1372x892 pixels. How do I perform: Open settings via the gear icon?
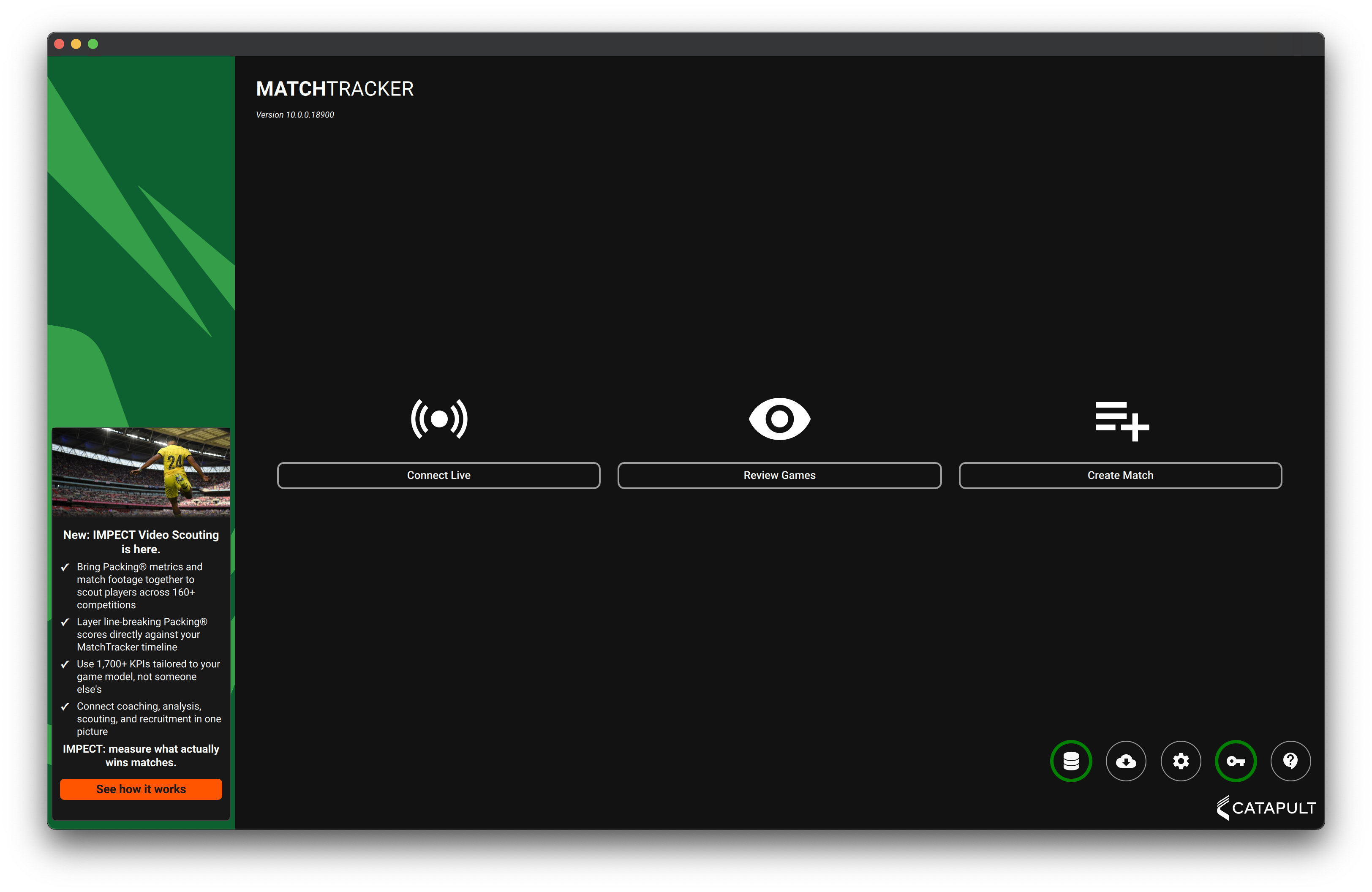tap(1181, 761)
